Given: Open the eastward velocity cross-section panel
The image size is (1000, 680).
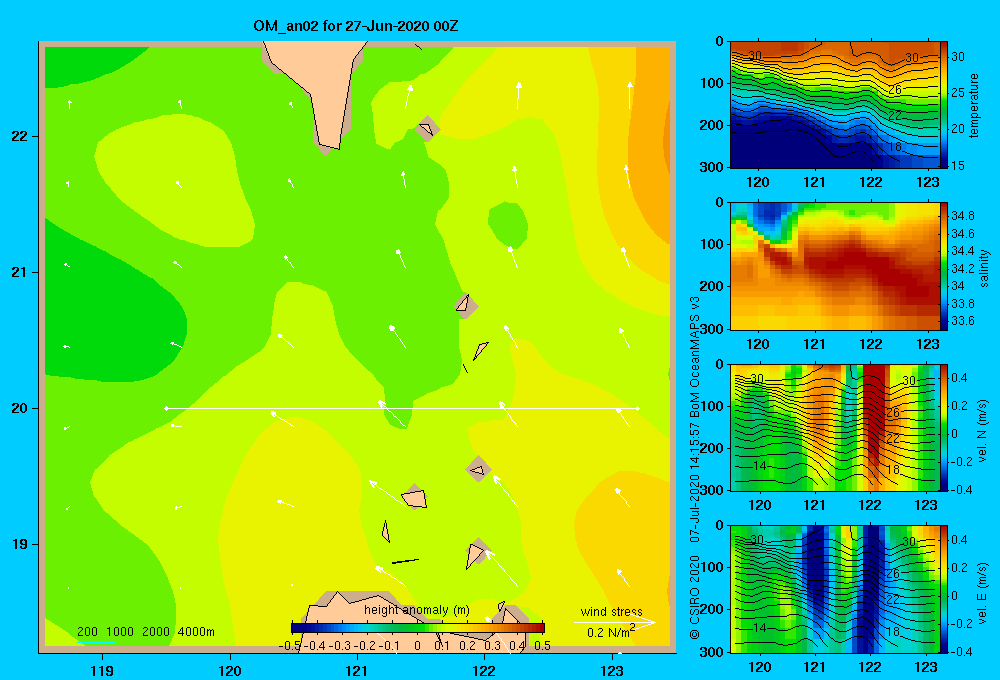Looking at the screenshot, I should pyautogui.click(x=834, y=588).
